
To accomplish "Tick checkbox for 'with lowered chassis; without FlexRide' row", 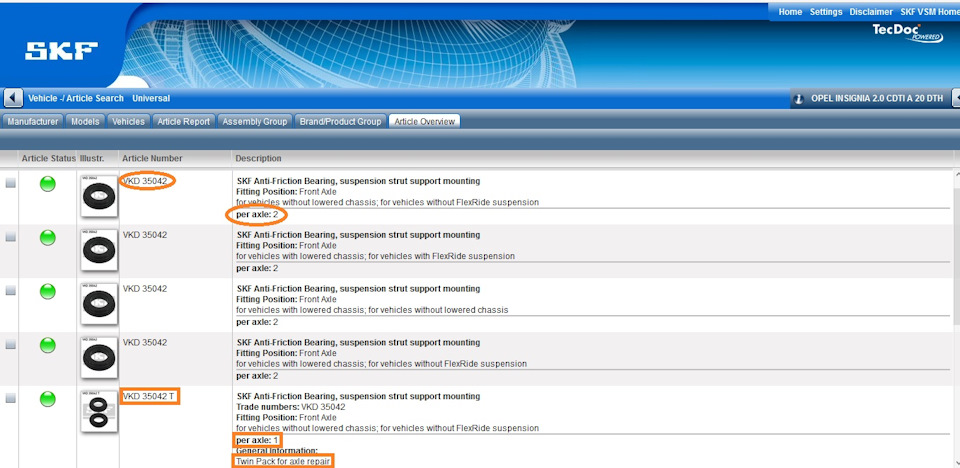I will 10,345.
